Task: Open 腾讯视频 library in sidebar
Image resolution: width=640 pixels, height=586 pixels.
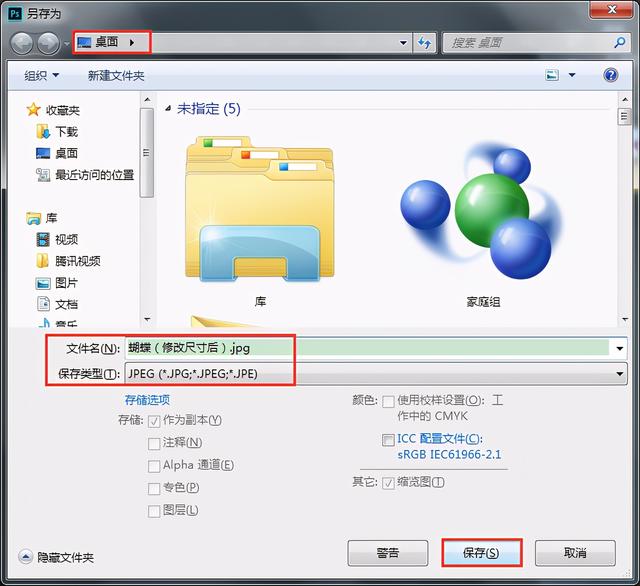Action: [68, 261]
